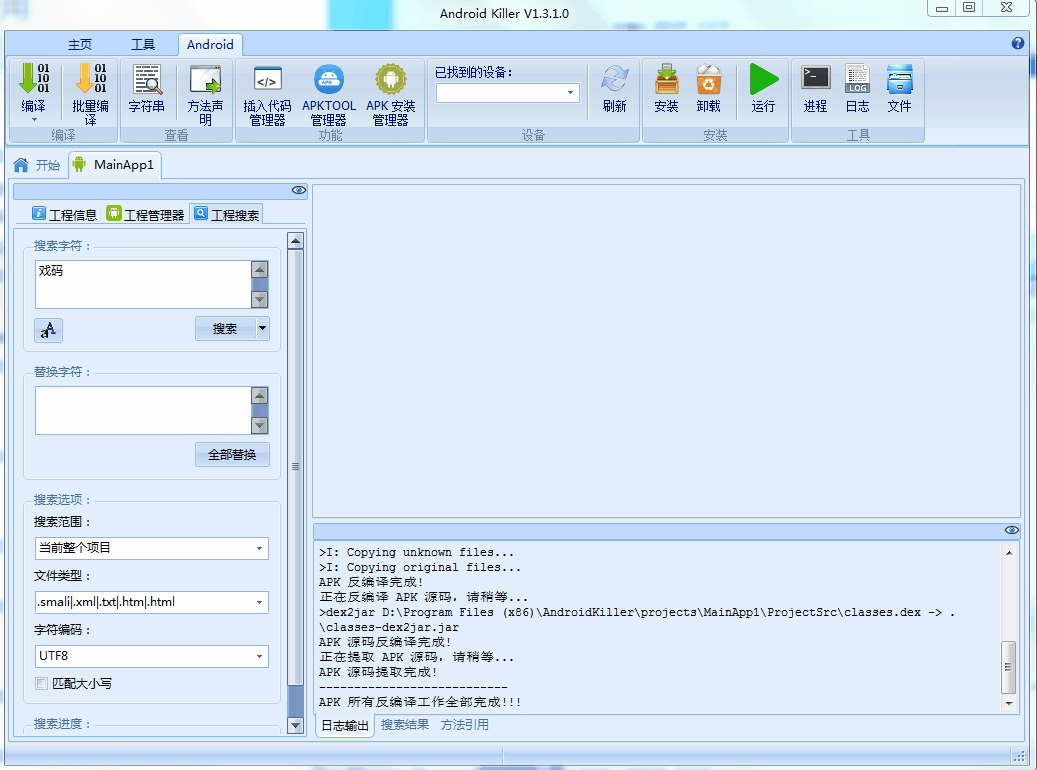Click the search panel scroll down arrow
1037x770 pixels.
pos(296,725)
